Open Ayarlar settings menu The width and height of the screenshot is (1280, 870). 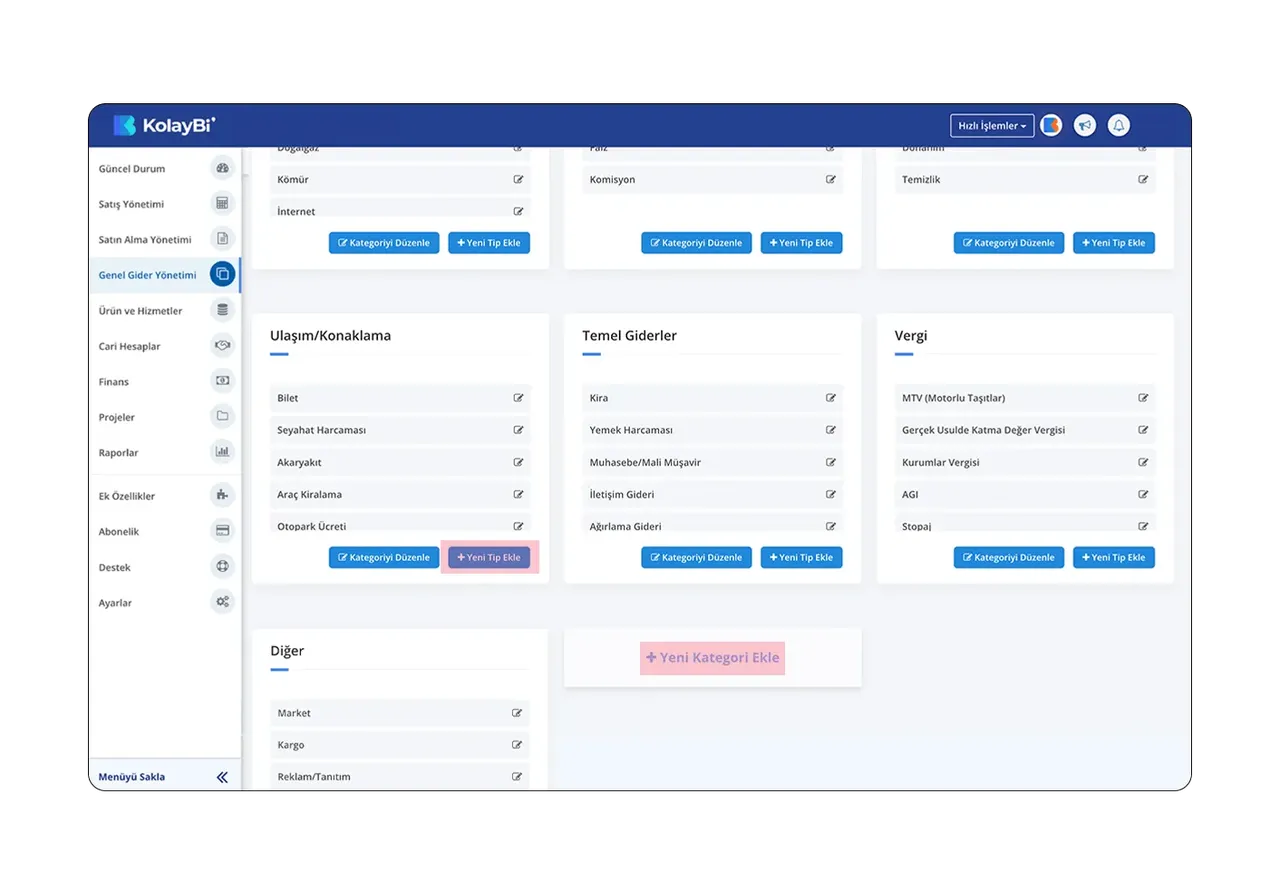(x=164, y=603)
